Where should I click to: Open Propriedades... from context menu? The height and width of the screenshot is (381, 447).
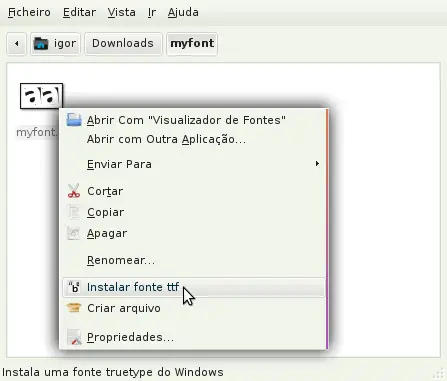(x=193, y=337)
